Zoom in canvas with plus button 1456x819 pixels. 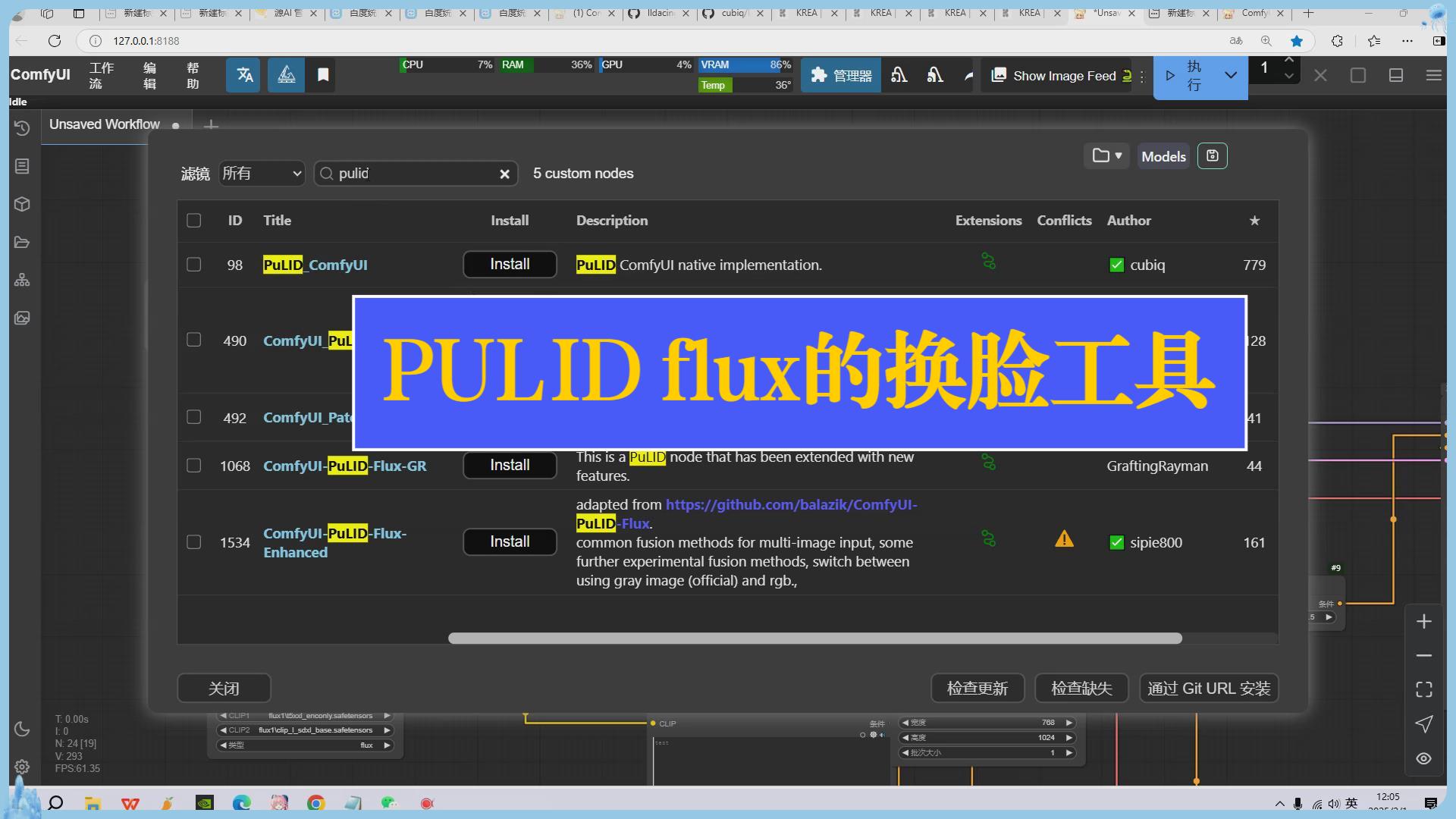1423,622
